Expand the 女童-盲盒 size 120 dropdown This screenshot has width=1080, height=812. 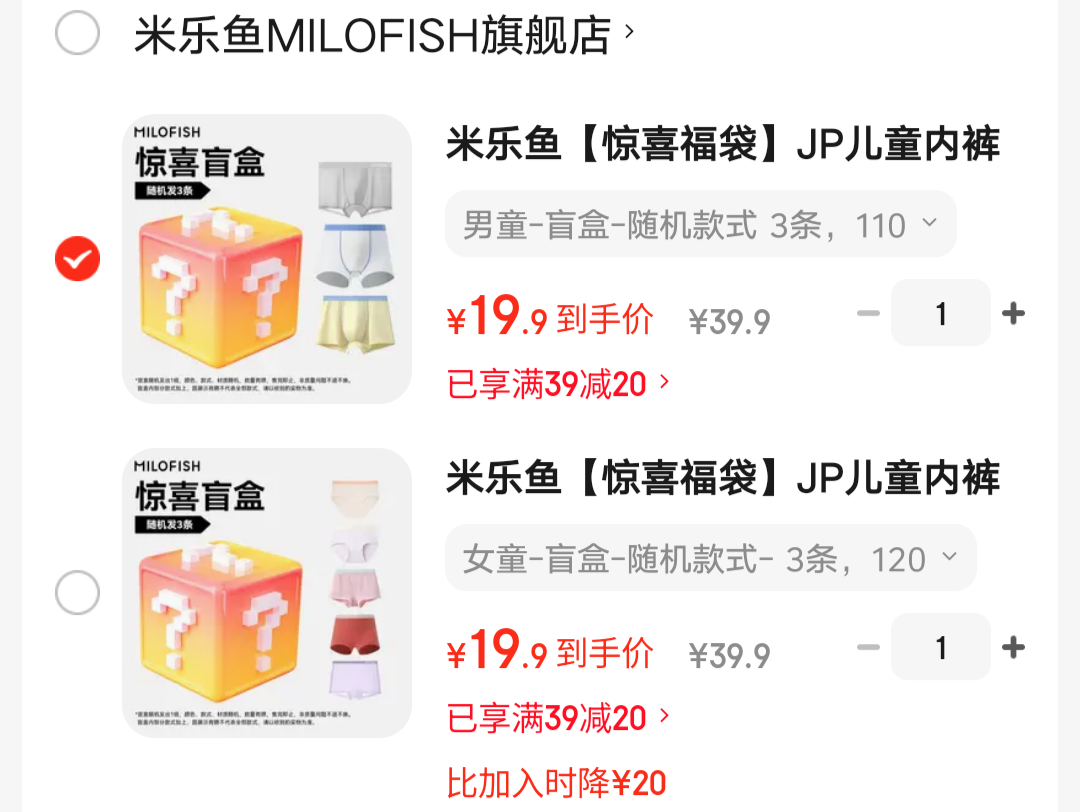710,558
